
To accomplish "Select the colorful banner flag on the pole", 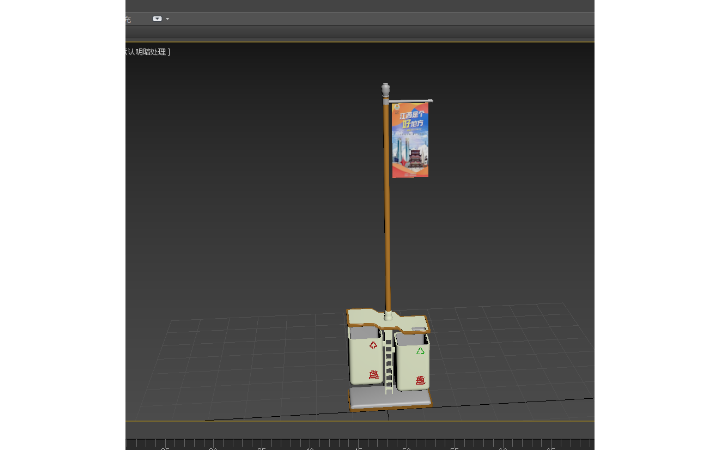I will tap(410, 140).
